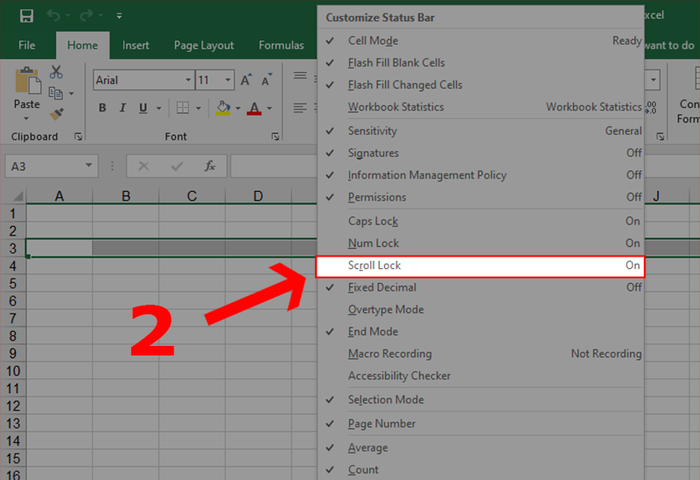Viewport: 700px width, 480px height.
Task: Click the Increase Font Size icon
Action: coord(246,80)
